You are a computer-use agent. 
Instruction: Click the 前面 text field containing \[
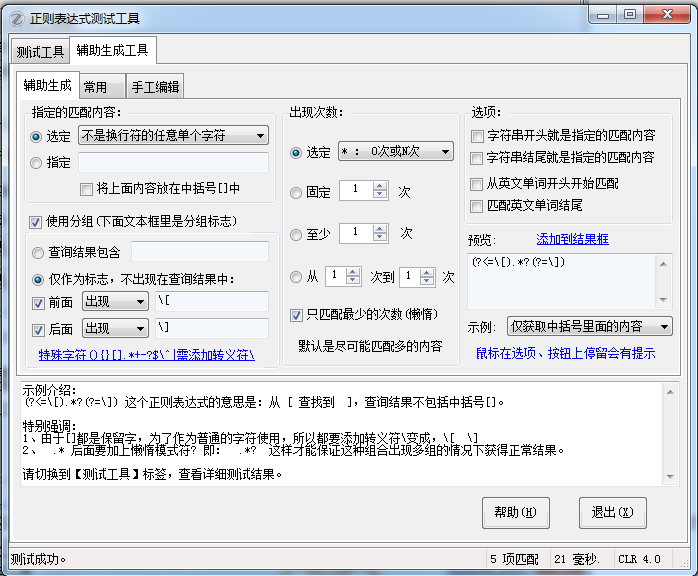click(x=211, y=301)
